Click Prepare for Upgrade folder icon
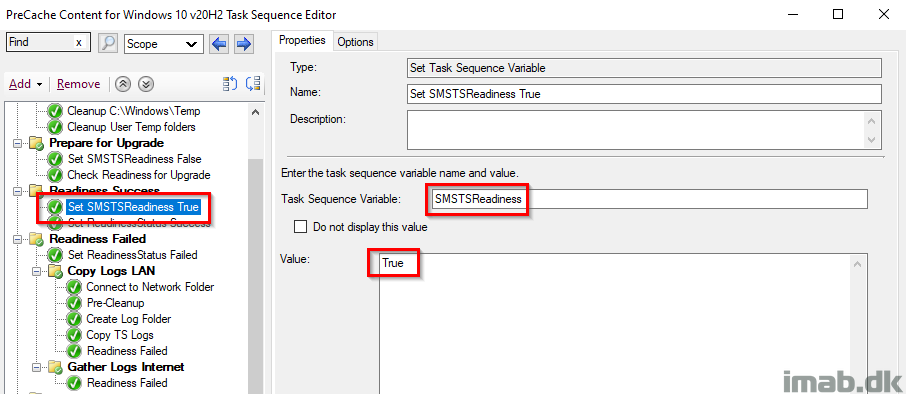Screen dimensions: 906x394 pos(37,143)
